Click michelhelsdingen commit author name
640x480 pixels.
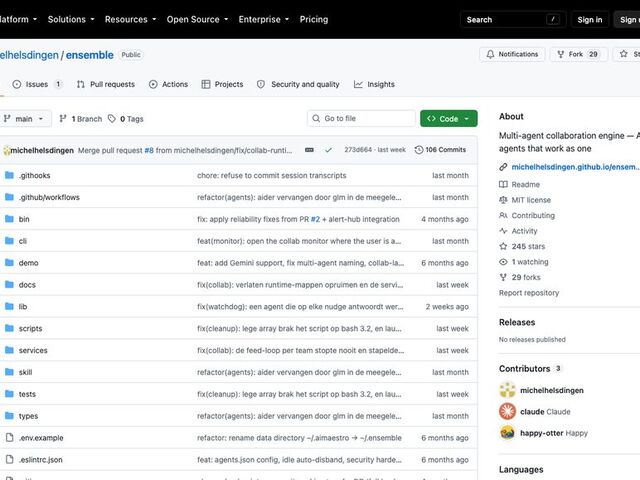coord(42,150)
